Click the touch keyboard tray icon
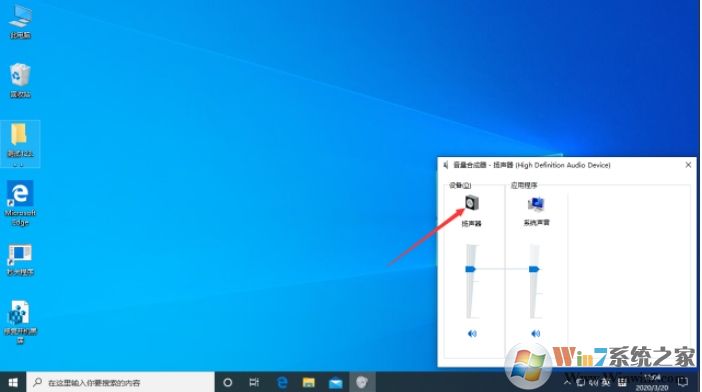 [x=622, y=382]
